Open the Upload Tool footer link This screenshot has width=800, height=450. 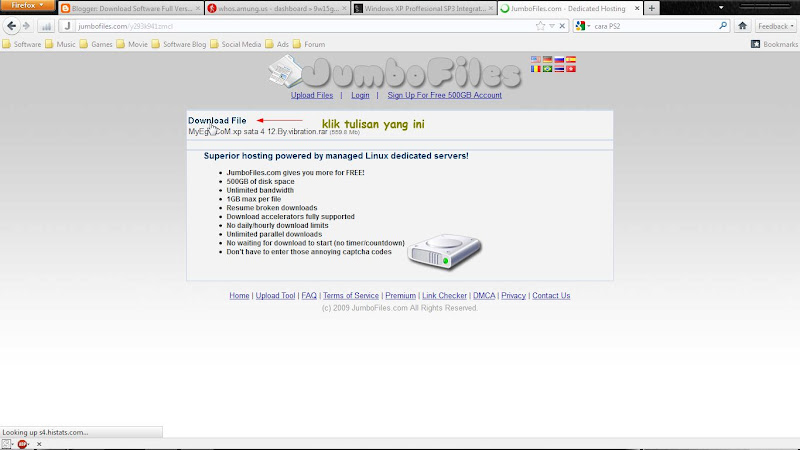276,295
